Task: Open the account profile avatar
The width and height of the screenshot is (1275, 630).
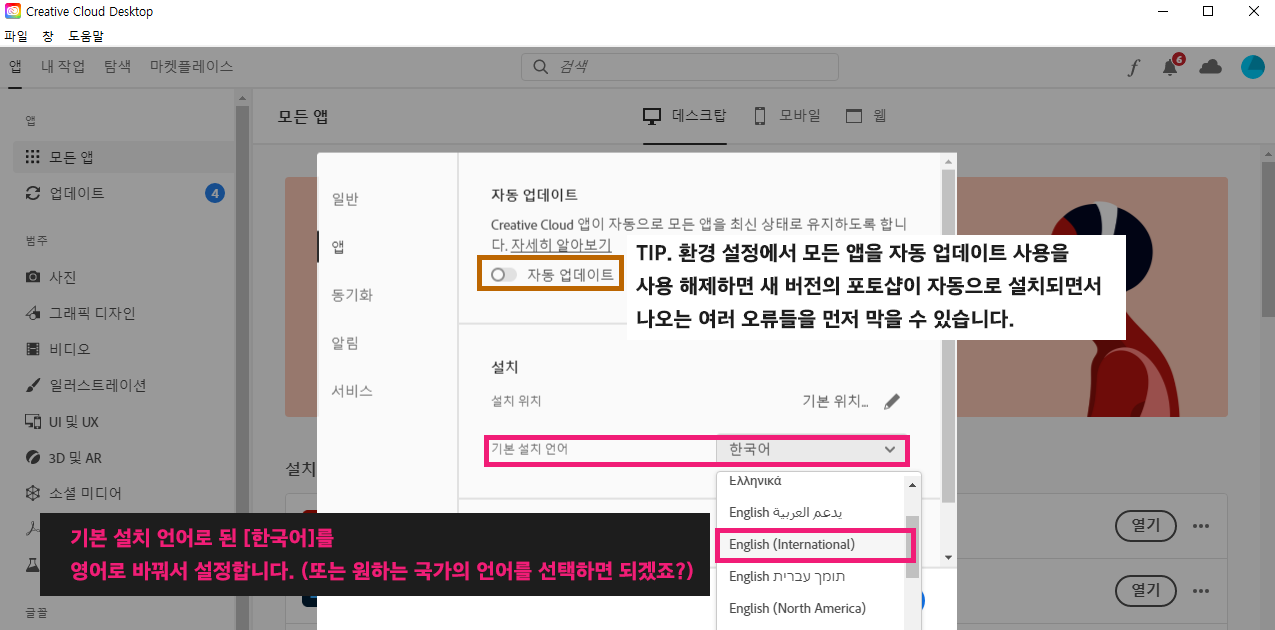Action: pyautogui.click(x=1252, y=67)
